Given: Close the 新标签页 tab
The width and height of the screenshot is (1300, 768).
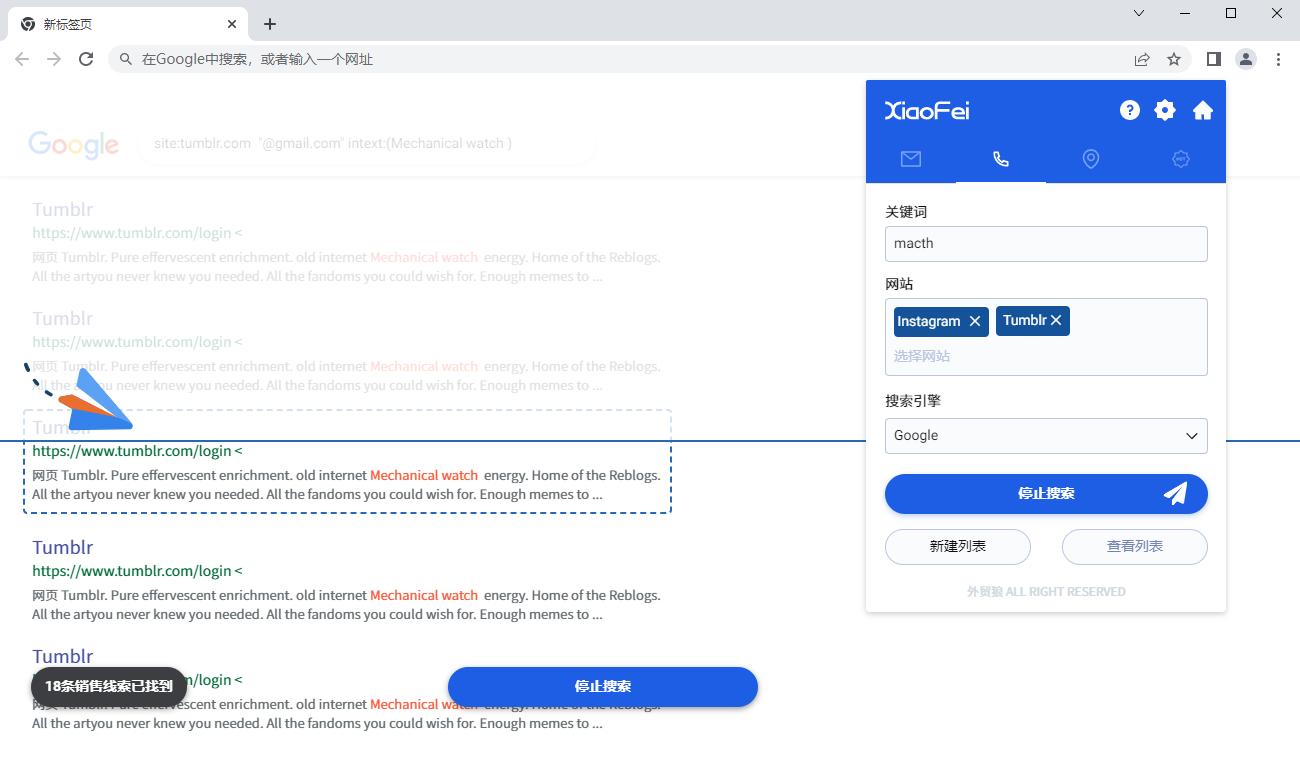Looking at the screenshot, I should pyautogui.click(x=232, y=24).
